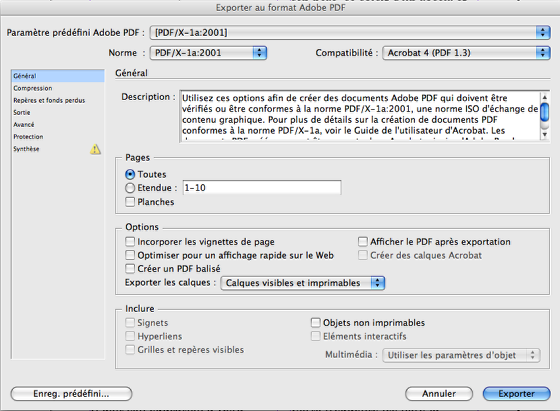Viewport: 560px width, 411px height.
Task: Select the Toutes radio button
Action: [x=130, y=174]
